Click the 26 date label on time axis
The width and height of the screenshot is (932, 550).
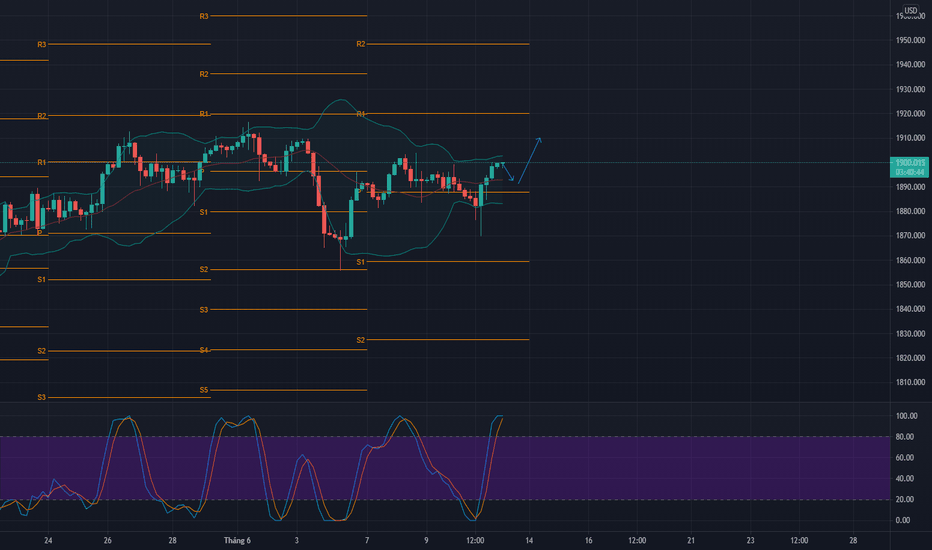108,540
